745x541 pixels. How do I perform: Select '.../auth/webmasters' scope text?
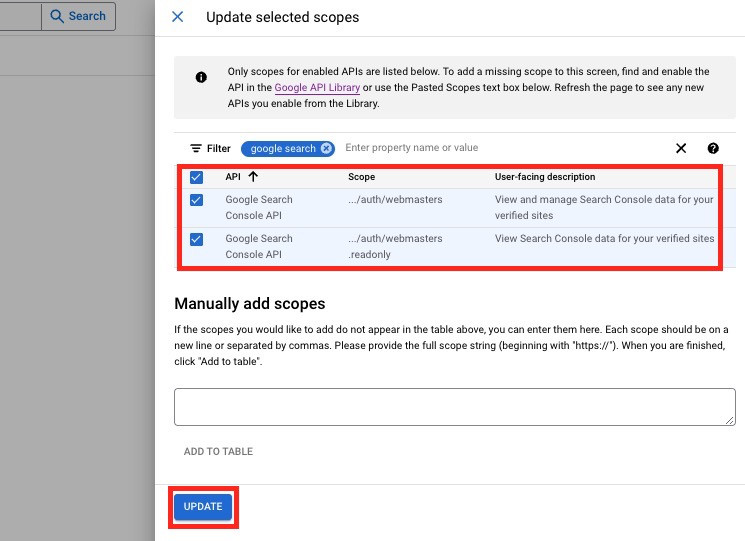(x=395, y=199)
